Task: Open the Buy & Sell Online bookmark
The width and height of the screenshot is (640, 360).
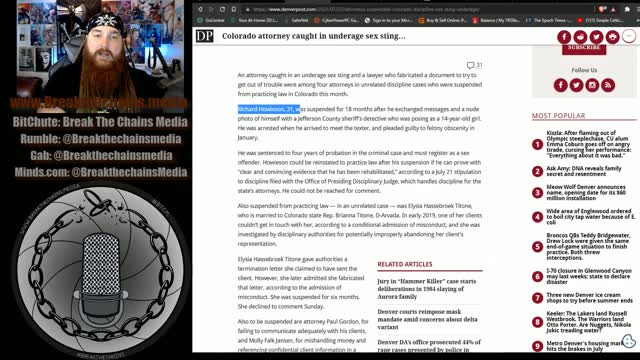Action: coord(443,20)
